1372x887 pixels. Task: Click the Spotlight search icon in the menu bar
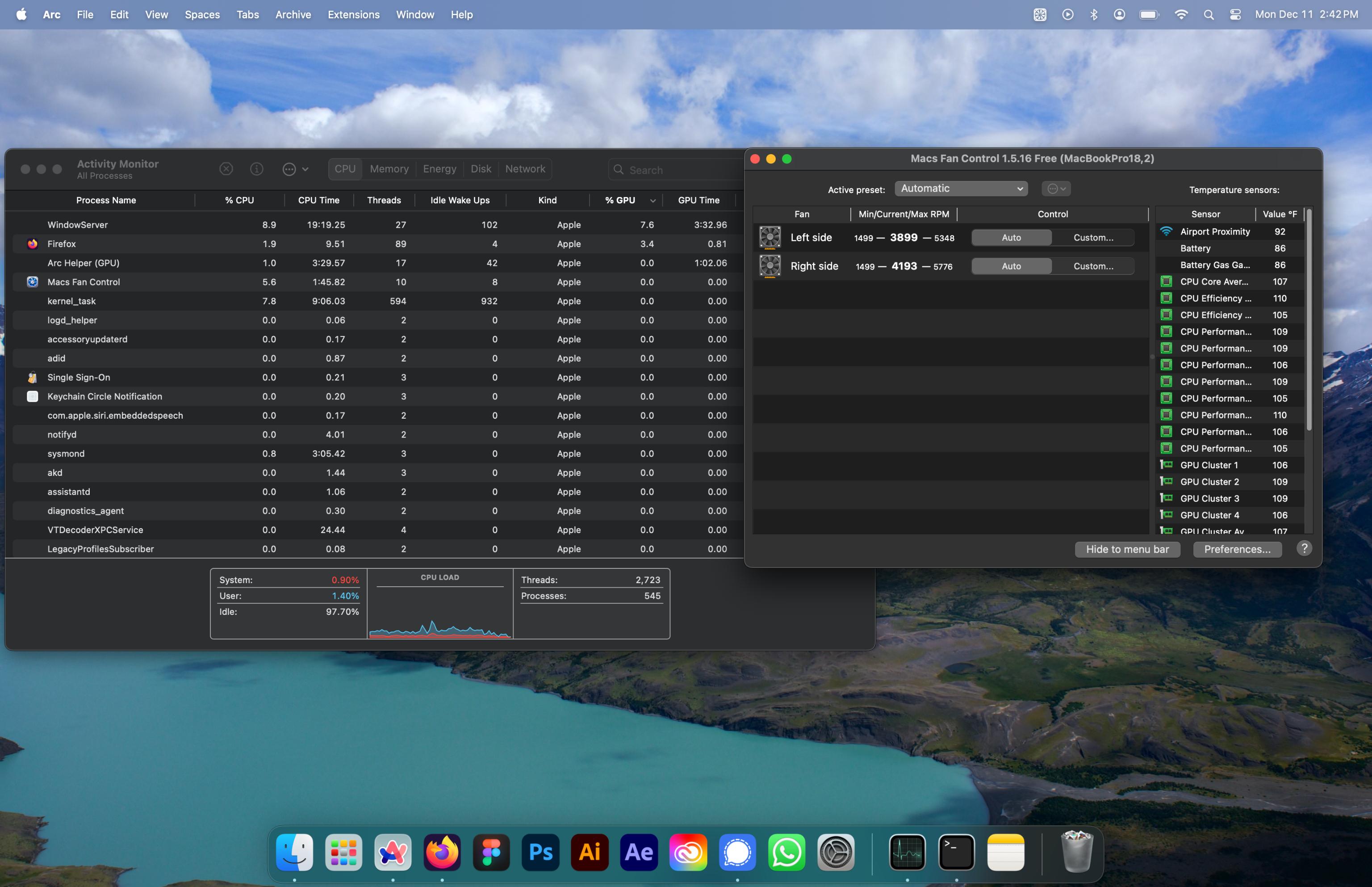1209,14
